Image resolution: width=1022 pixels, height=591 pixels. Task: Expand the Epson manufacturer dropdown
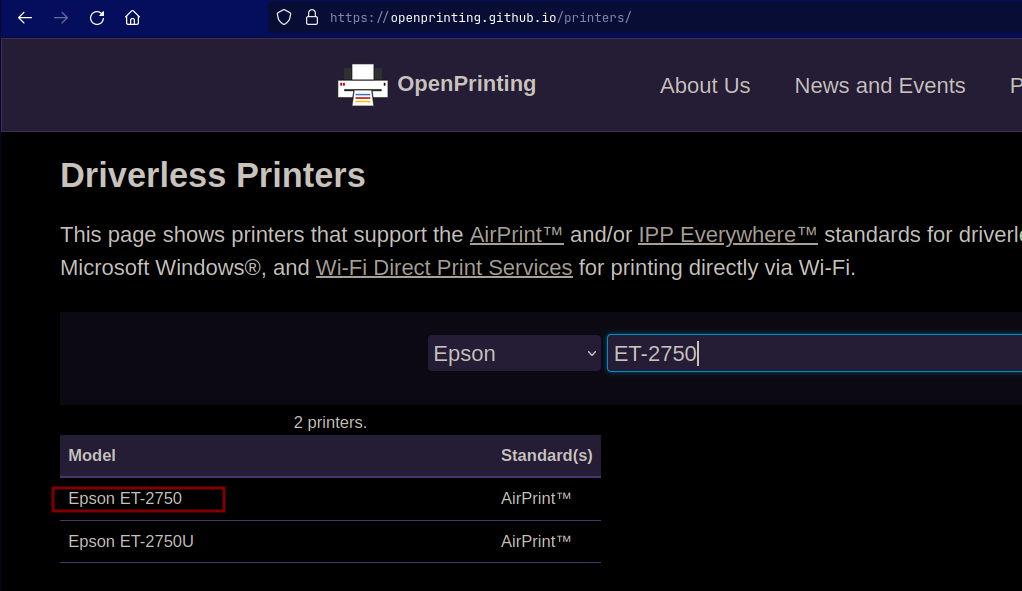pos(514,353)
